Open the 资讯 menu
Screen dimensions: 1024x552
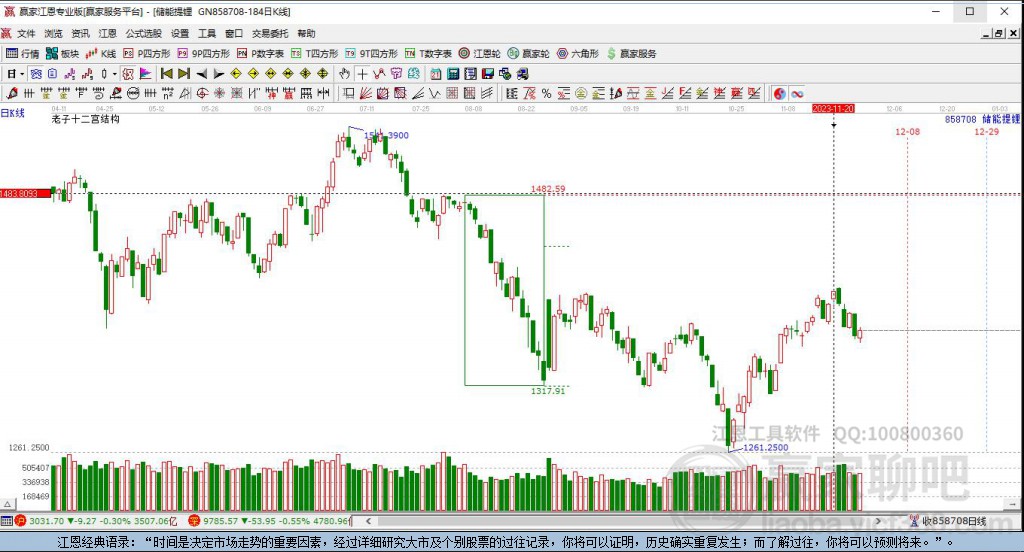coord(80,33)
